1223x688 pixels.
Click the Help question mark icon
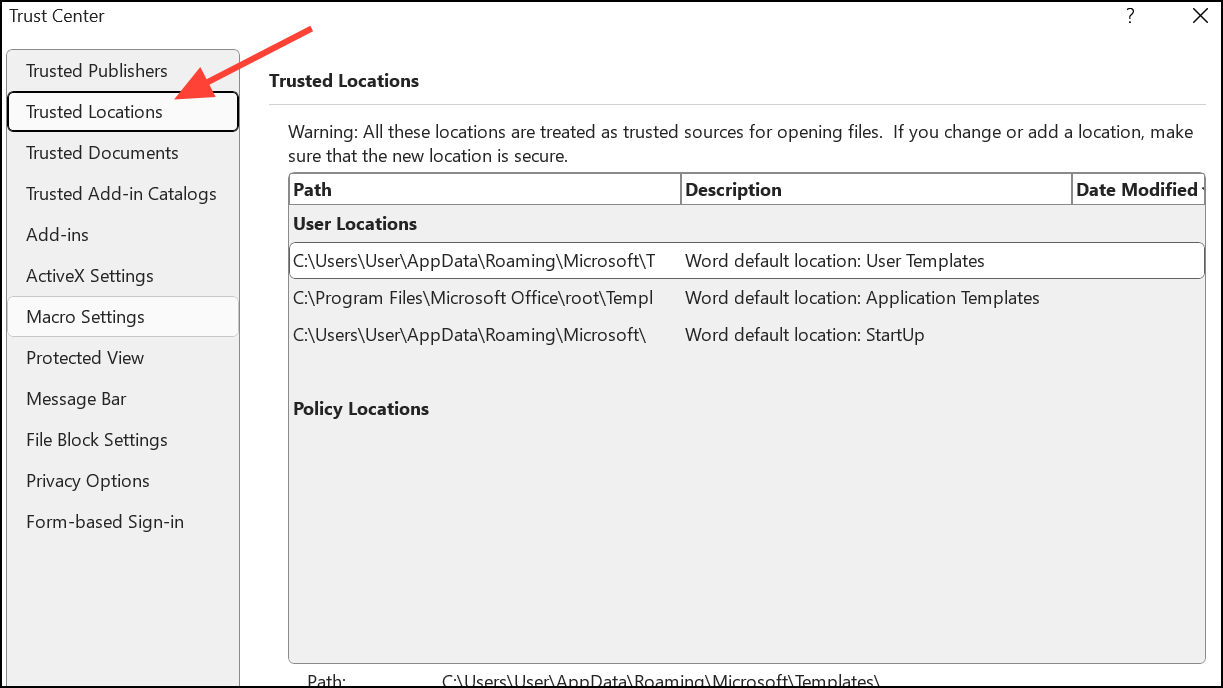pyautogui.click(x=1129, y=16)
